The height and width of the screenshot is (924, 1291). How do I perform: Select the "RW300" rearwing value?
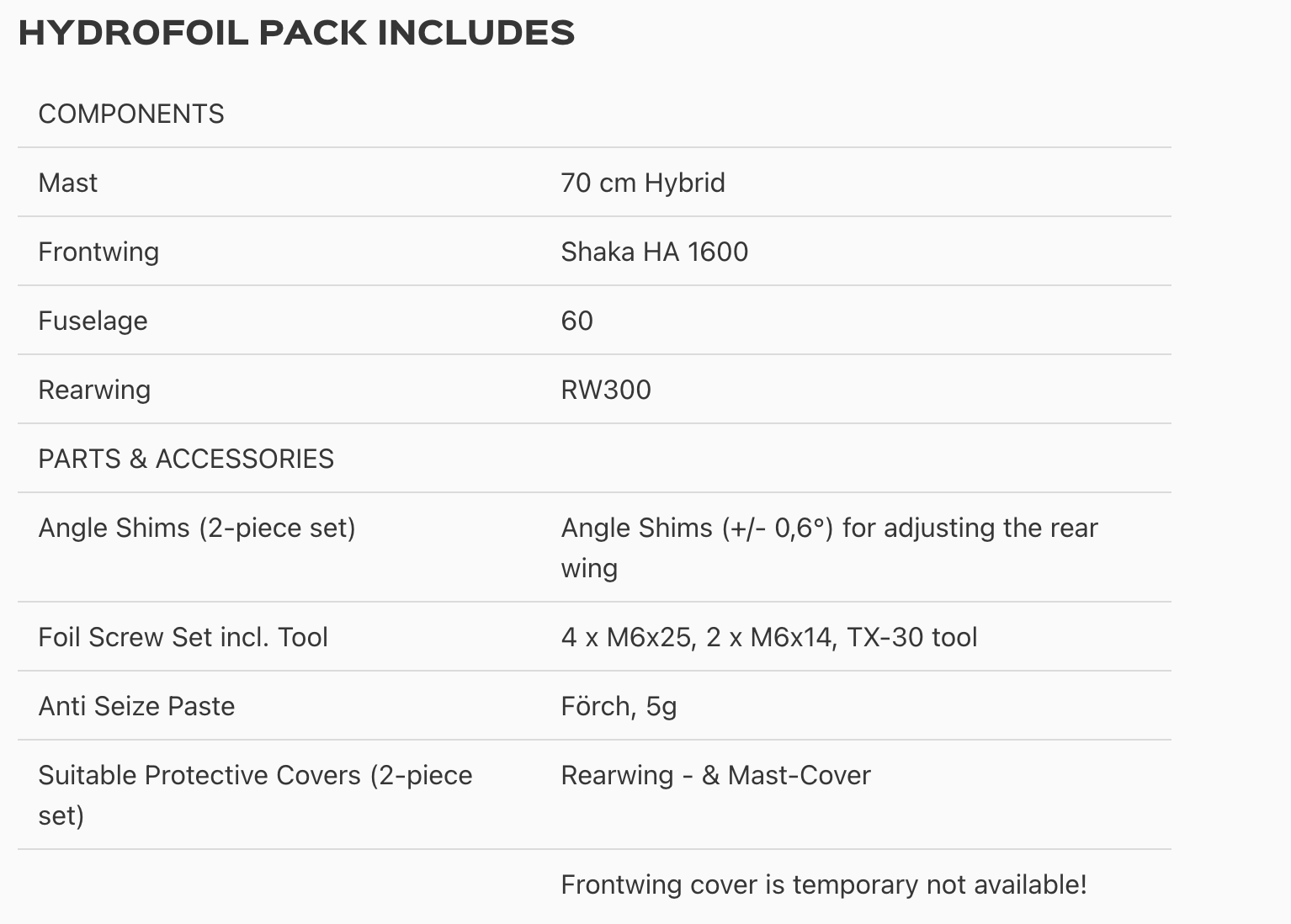coord(606,390)
